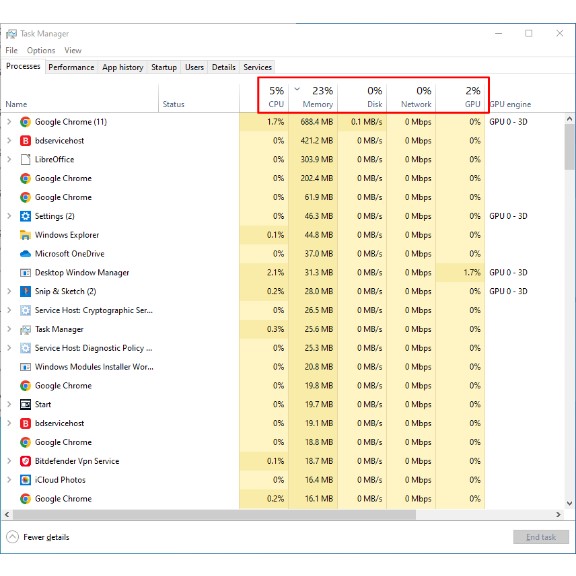Click bdservicehost icon in 19.1 MB row
The height and width of the screenshot is (576, 576).
(25, 423)
